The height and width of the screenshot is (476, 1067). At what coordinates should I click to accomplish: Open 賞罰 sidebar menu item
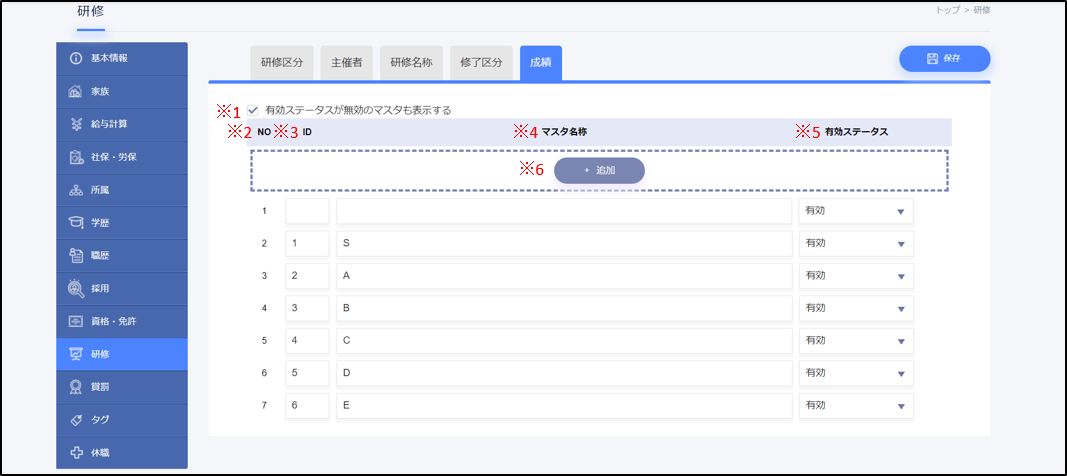122,387
